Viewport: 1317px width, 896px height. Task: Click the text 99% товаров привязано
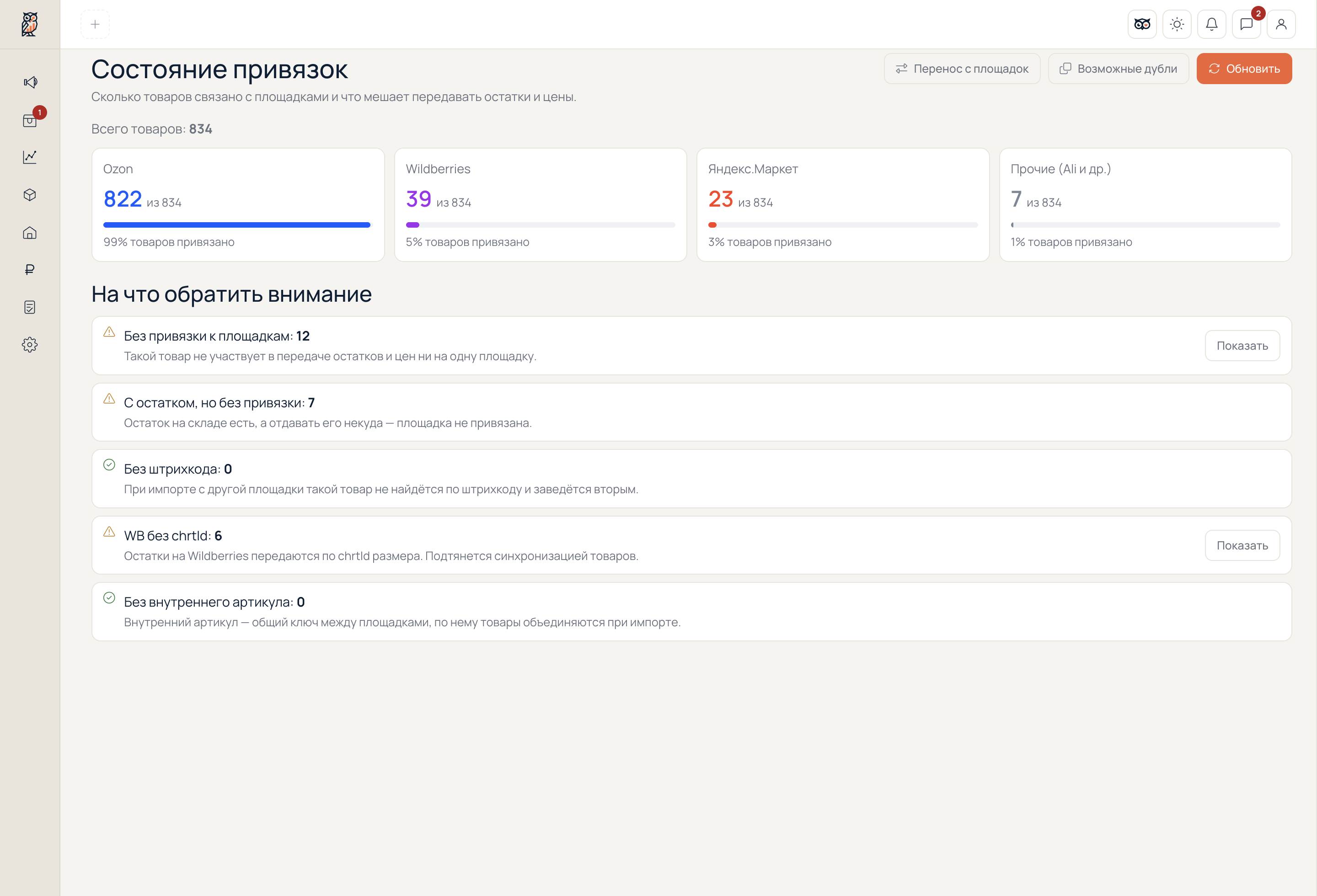(169, 242)
